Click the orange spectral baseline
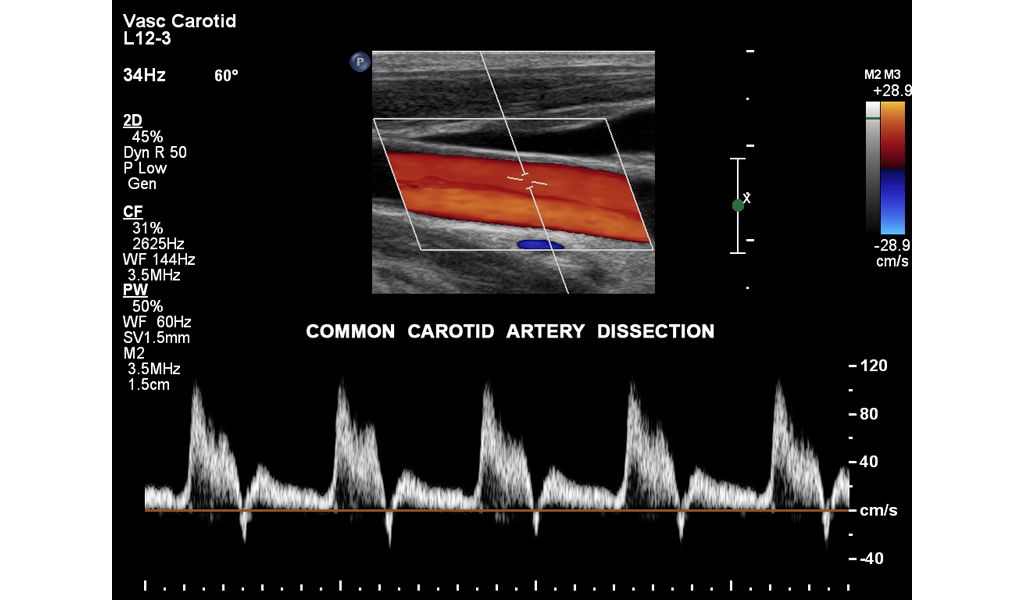Viewport: 1024px width, 600px height. pos(496,511)
